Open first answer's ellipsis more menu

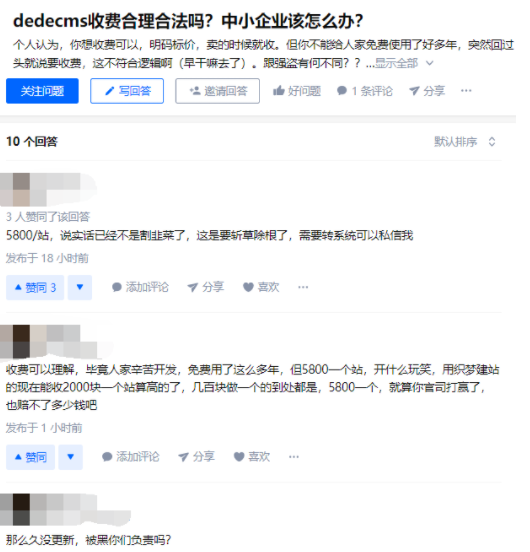303,287
